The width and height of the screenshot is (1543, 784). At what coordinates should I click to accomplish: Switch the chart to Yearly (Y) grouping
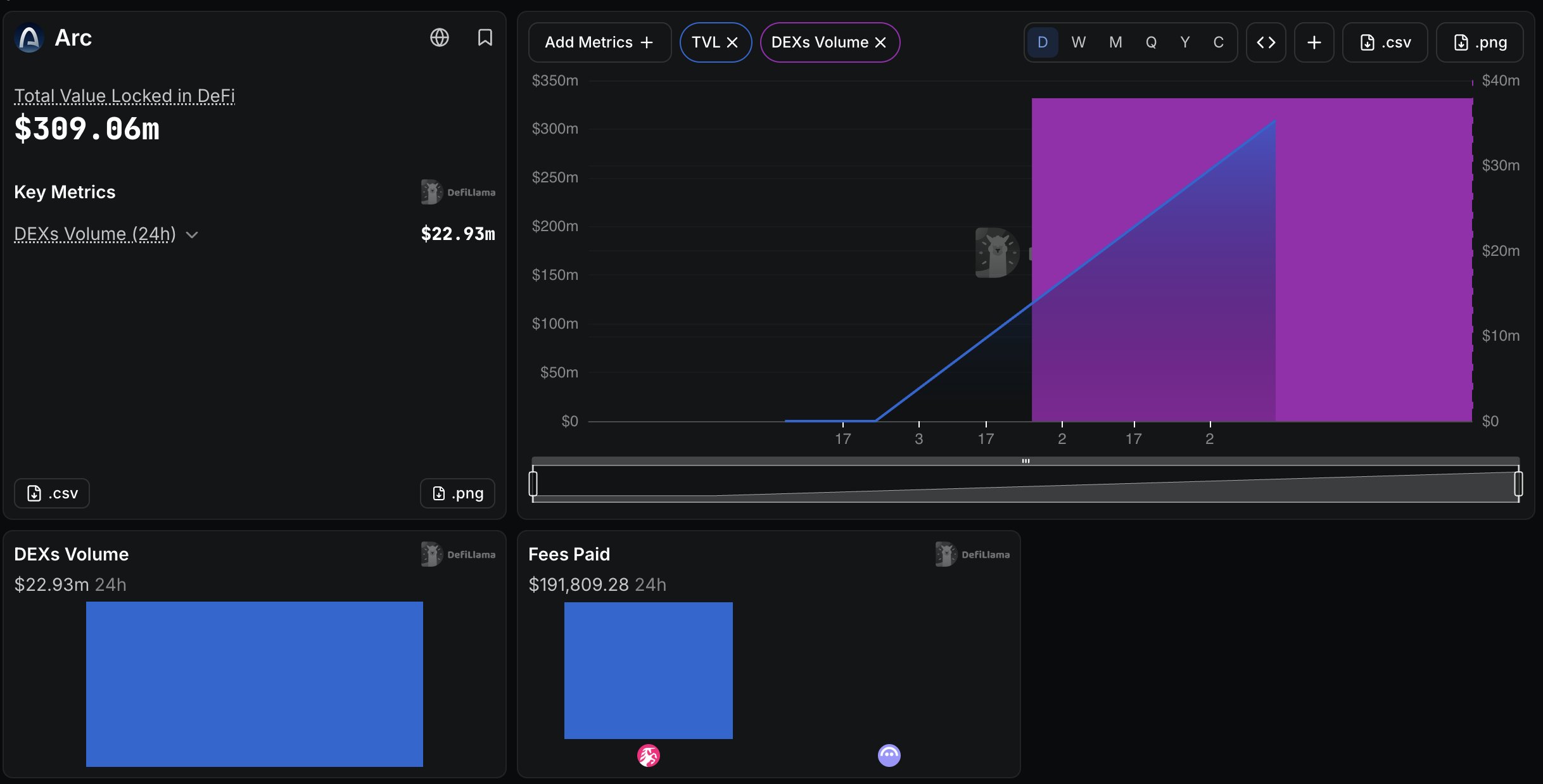(1184, 42)
